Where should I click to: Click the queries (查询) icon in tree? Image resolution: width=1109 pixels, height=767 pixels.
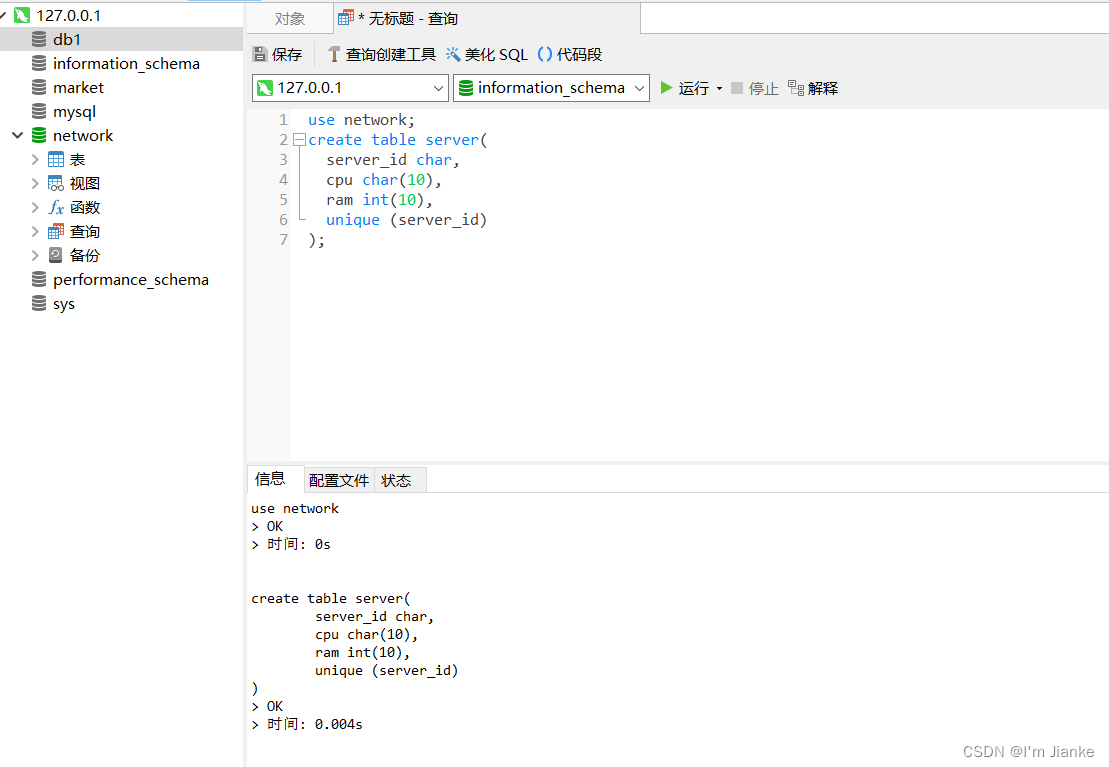pos(56,231)
